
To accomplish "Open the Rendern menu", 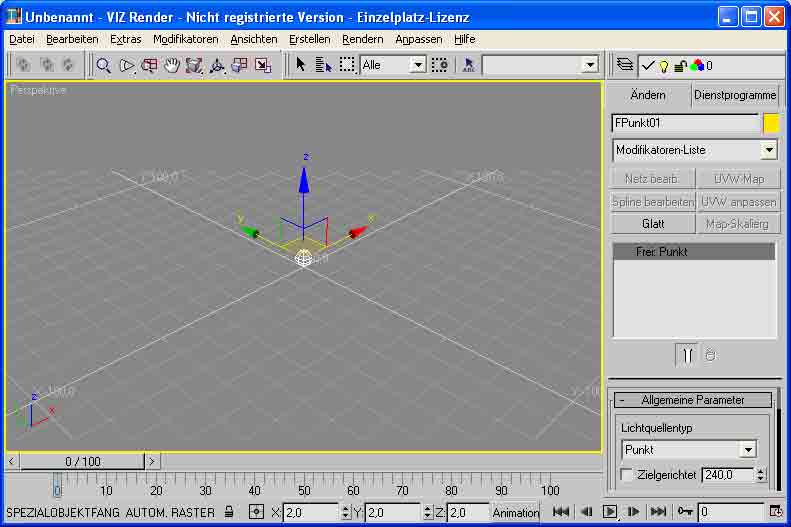I will pos(362,39).
